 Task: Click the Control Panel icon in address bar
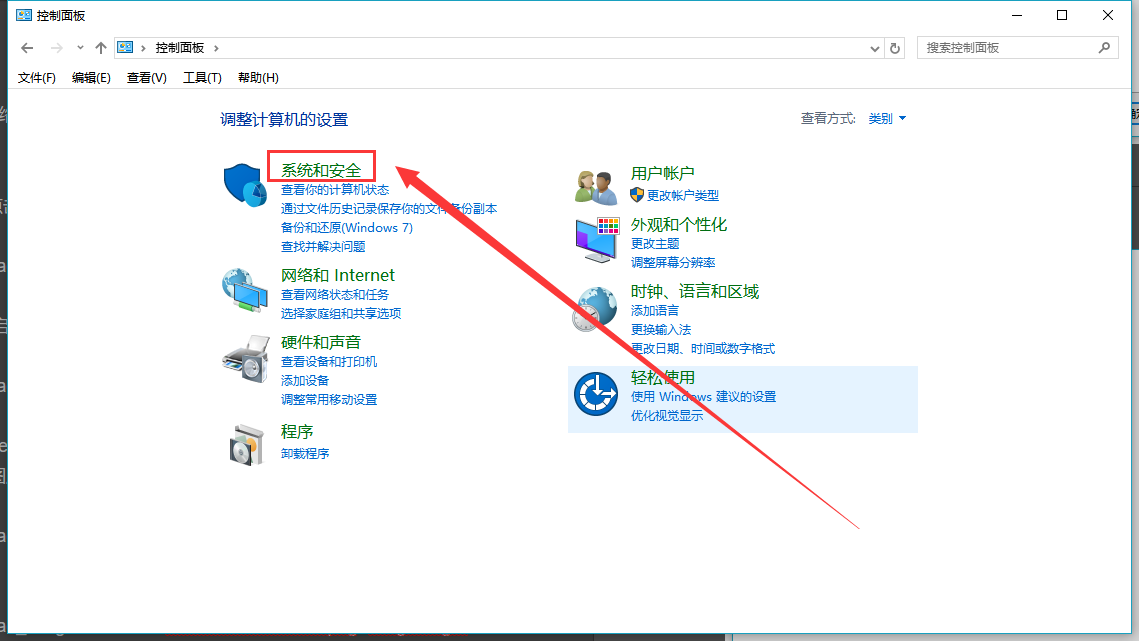[125, 47]
